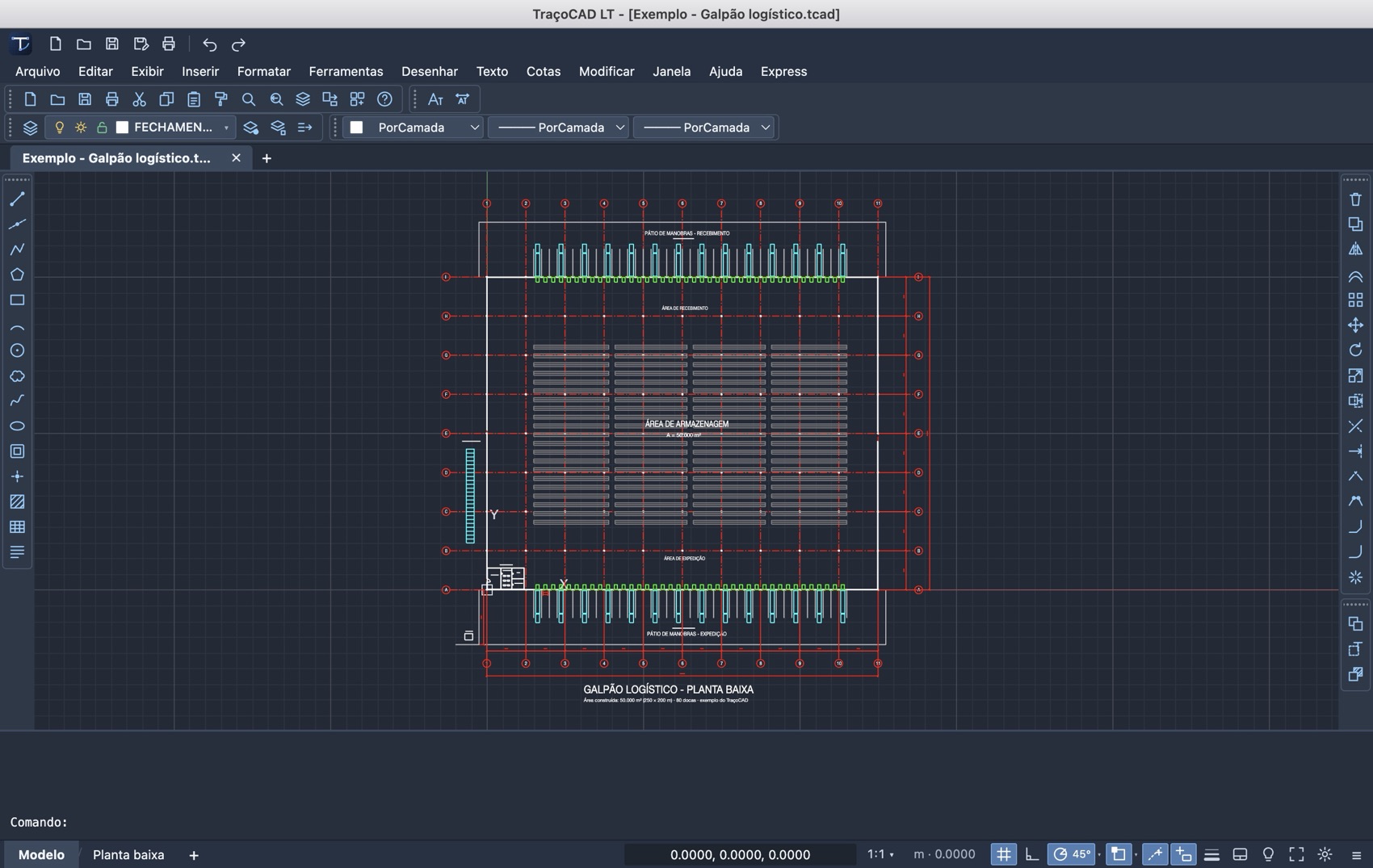Cut selection with the scissors icon

click(x=139, y=99)
